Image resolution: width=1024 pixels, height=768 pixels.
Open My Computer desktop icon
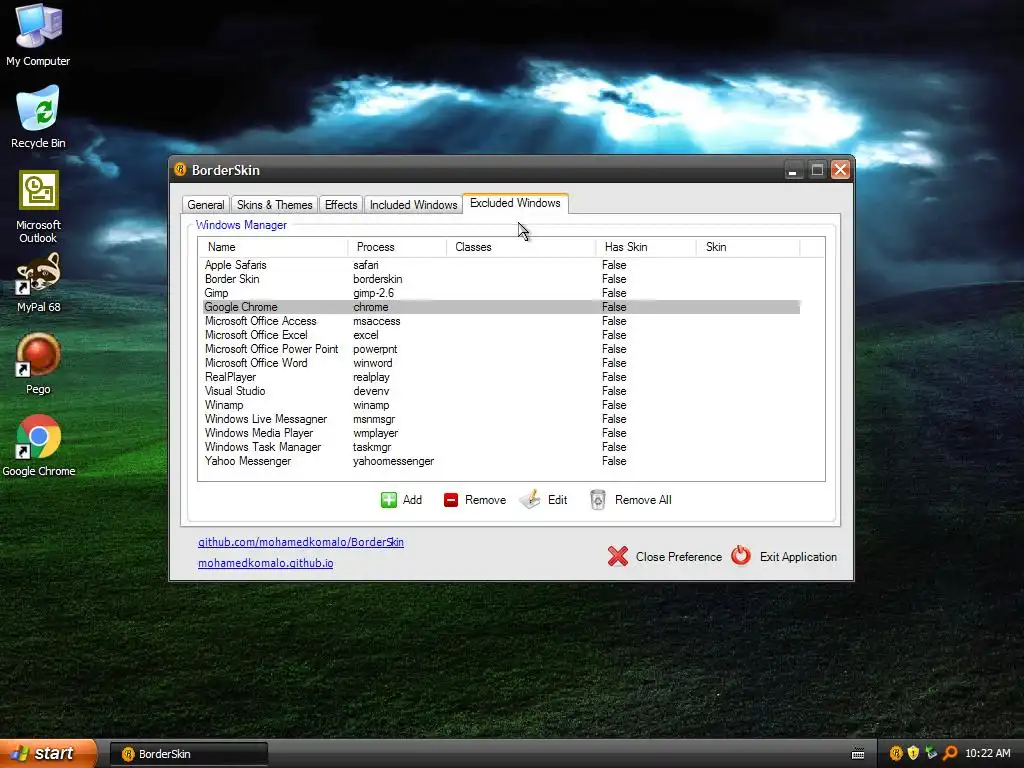38,36
